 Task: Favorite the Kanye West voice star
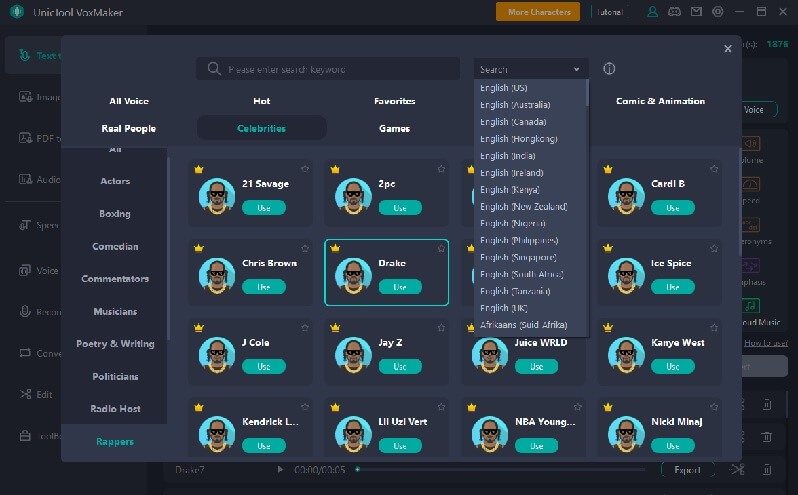(x=714, y=328)
